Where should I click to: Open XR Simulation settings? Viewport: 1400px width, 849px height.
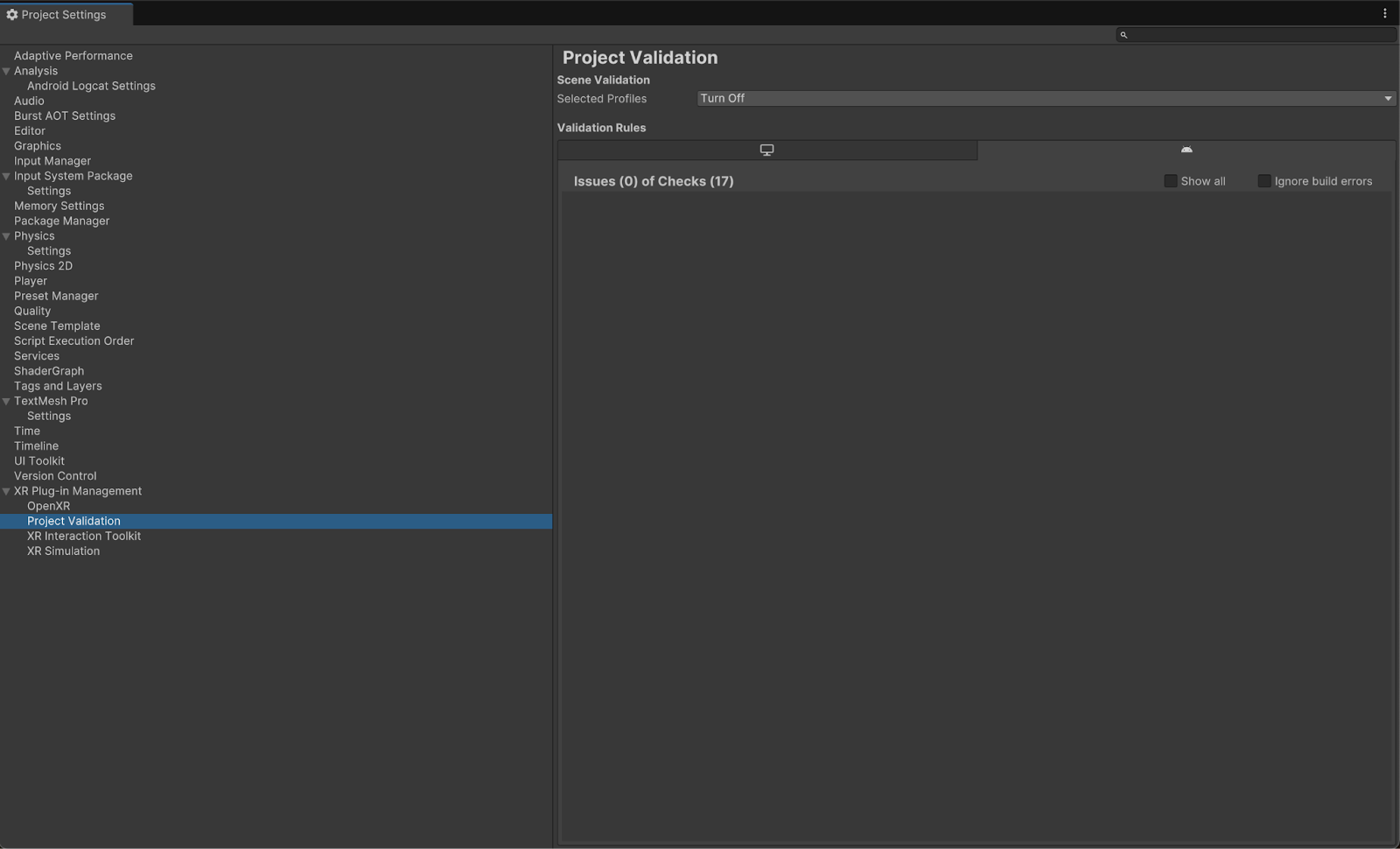pos(63,551)
